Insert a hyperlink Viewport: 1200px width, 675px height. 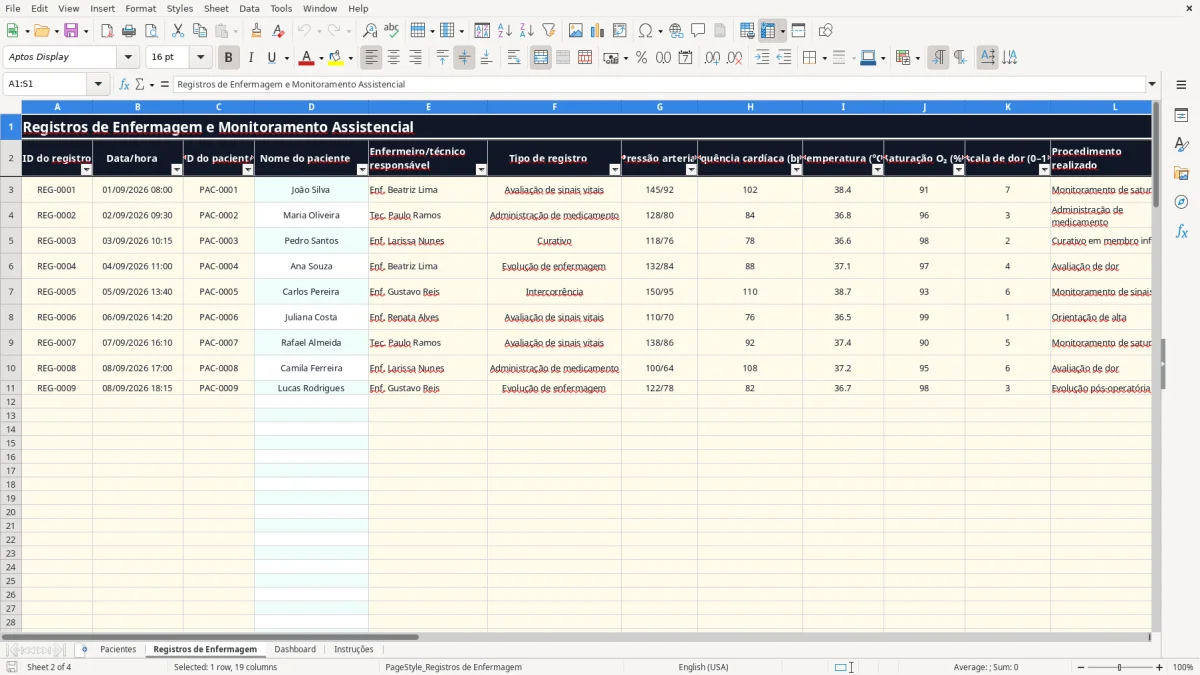(676, 31)
